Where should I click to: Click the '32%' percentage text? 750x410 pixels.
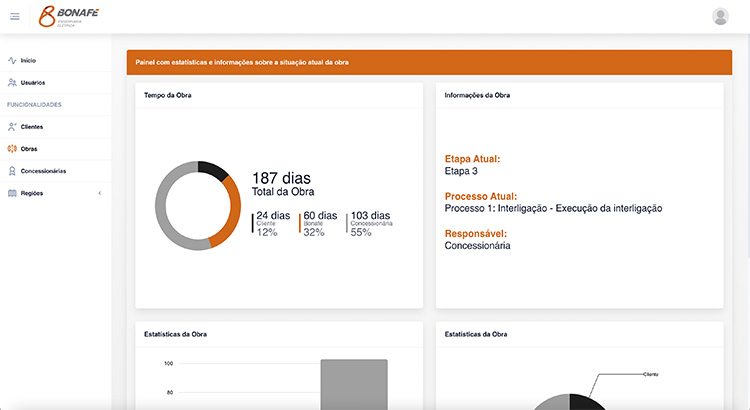tap(314, 233)
